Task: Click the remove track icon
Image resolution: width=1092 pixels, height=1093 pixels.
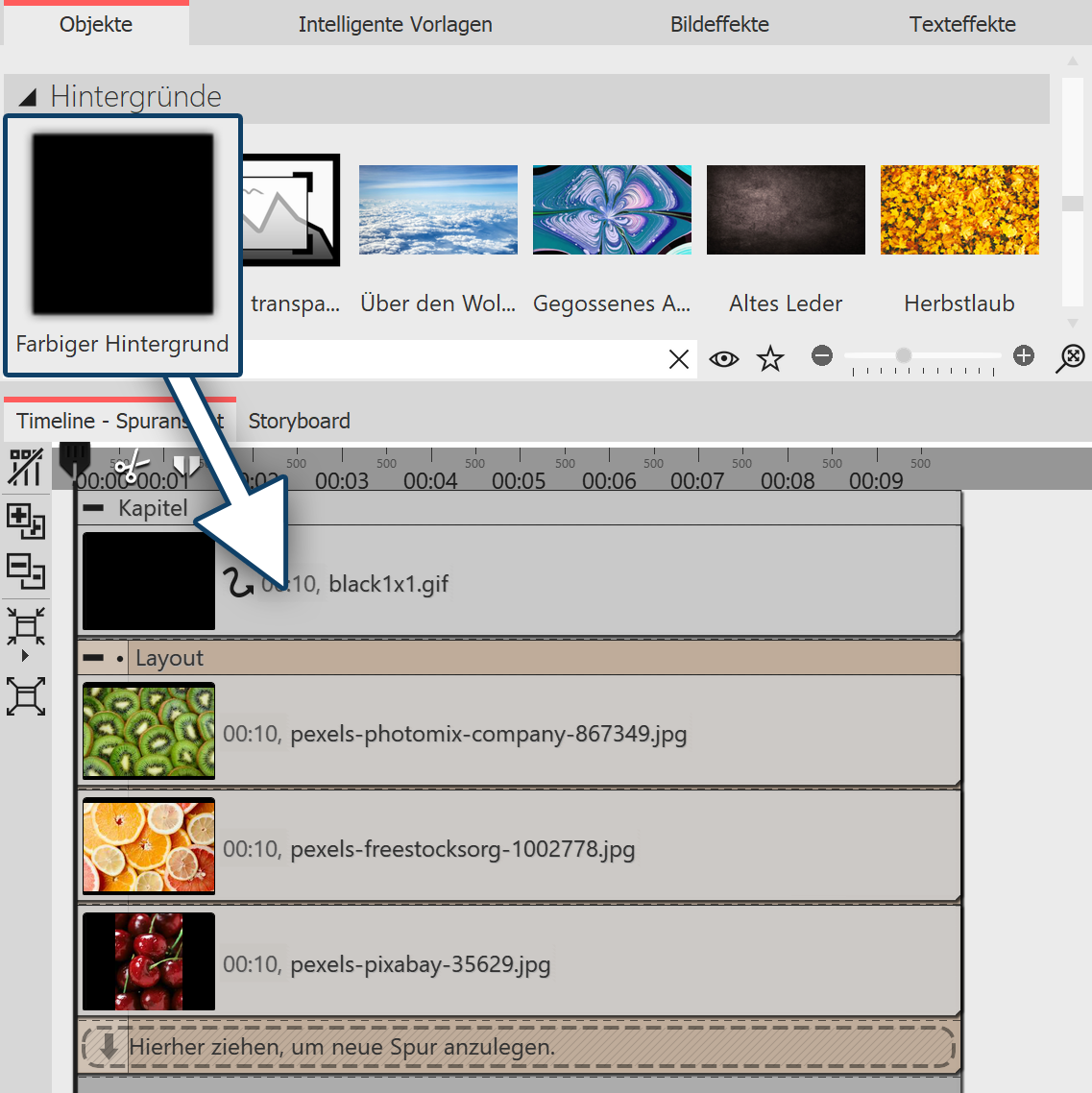Action: pos(26,571)
